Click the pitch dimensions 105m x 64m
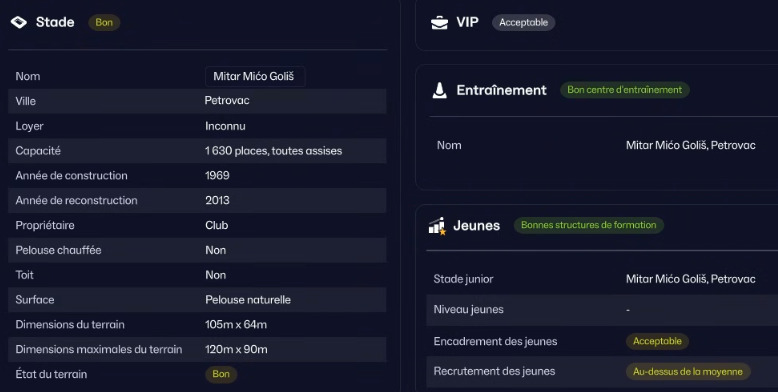 tap(236, 325)
